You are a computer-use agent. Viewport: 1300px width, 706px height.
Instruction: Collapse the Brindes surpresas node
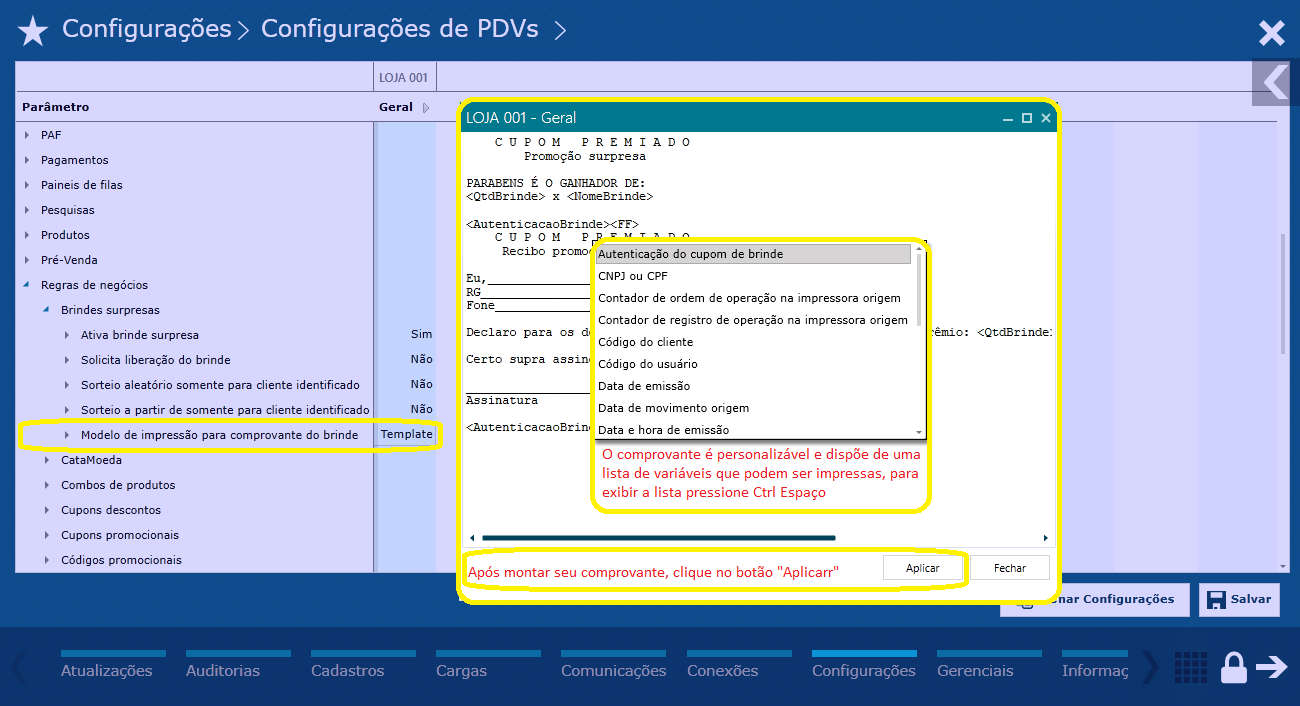pos(47,310)
